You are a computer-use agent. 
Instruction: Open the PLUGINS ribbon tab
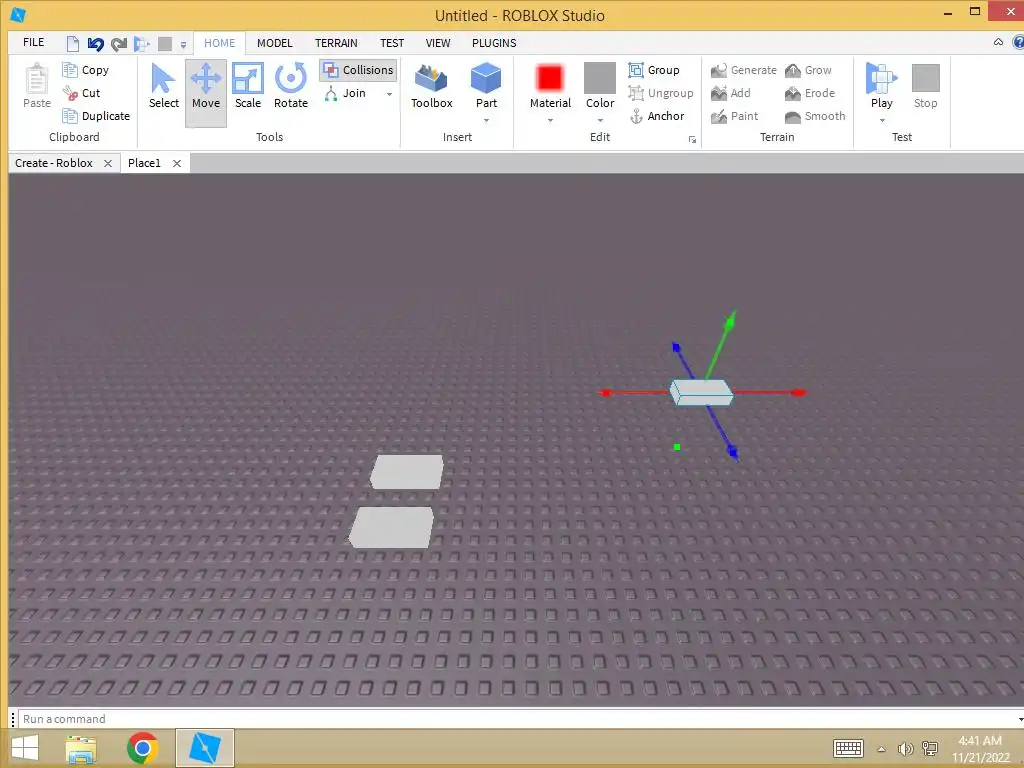click(x=494, y=43)
